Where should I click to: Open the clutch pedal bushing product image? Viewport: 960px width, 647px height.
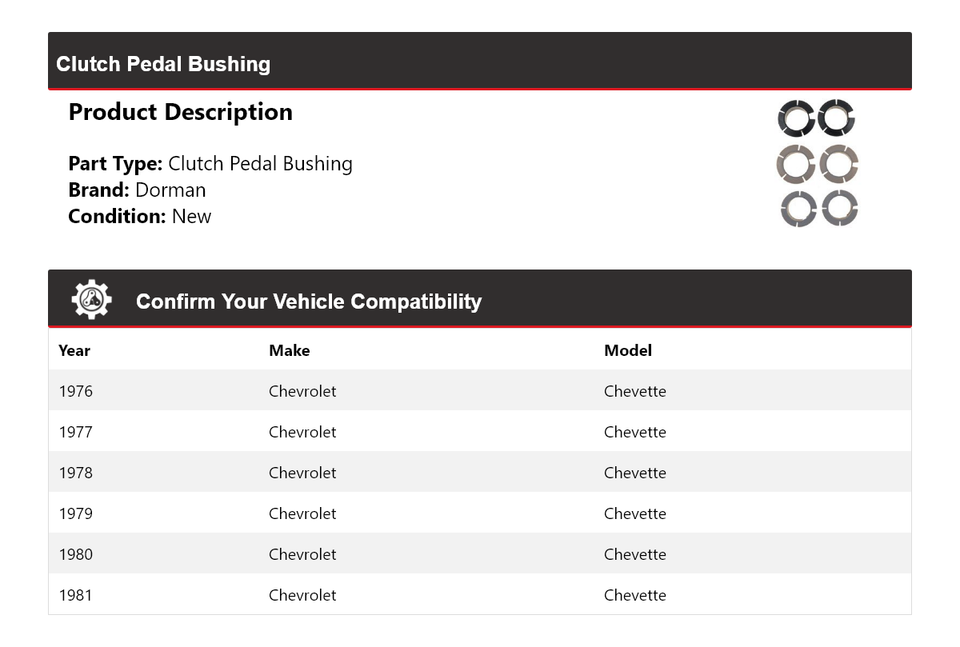click(x=818, y=164)
